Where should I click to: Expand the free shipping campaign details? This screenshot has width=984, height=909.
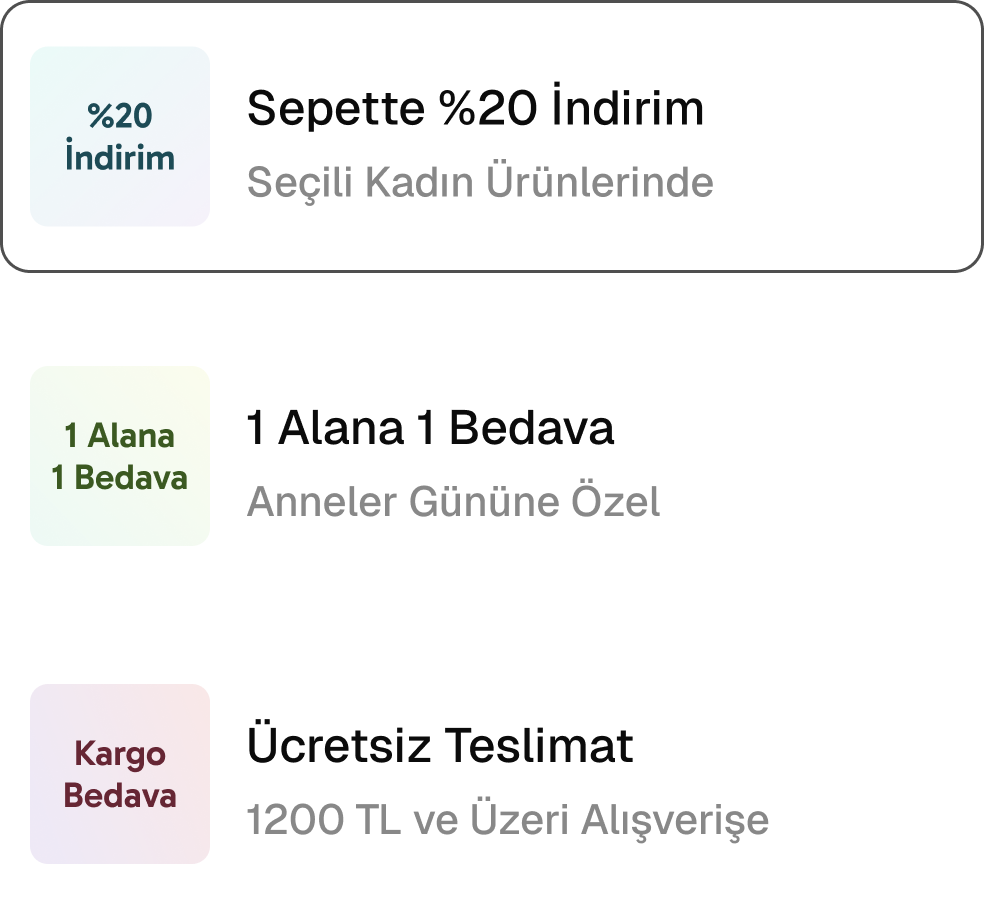coord(490,770)
